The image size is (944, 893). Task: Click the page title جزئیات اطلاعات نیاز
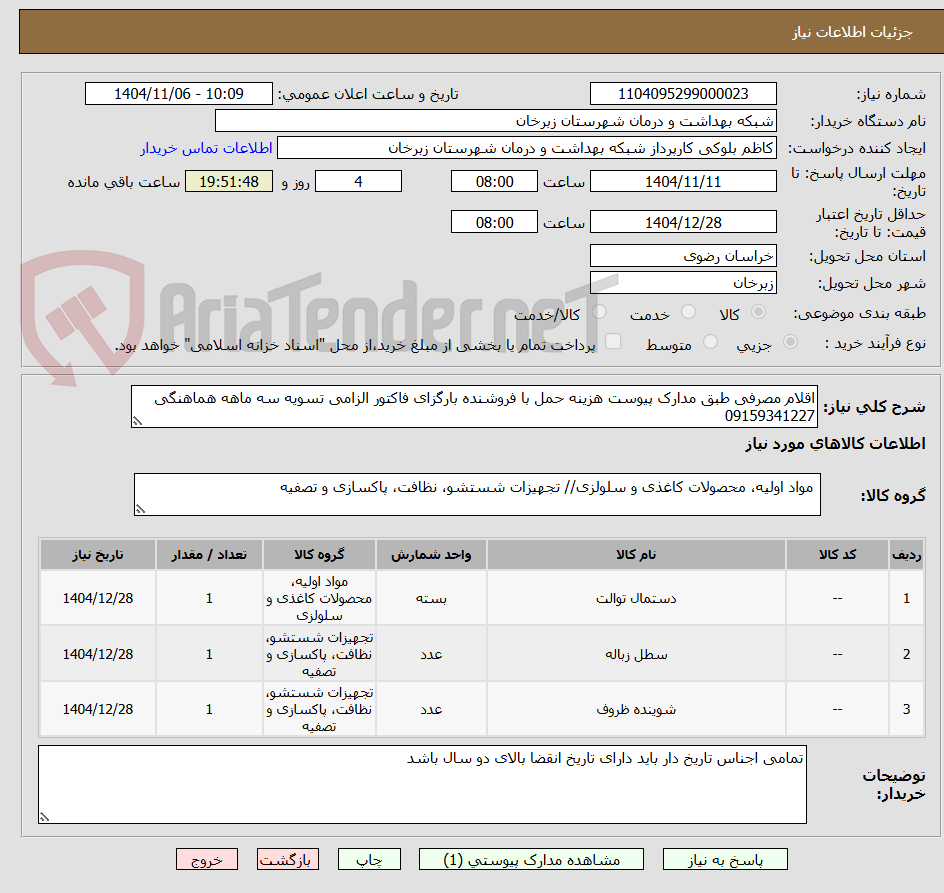(x=852, y=32)
